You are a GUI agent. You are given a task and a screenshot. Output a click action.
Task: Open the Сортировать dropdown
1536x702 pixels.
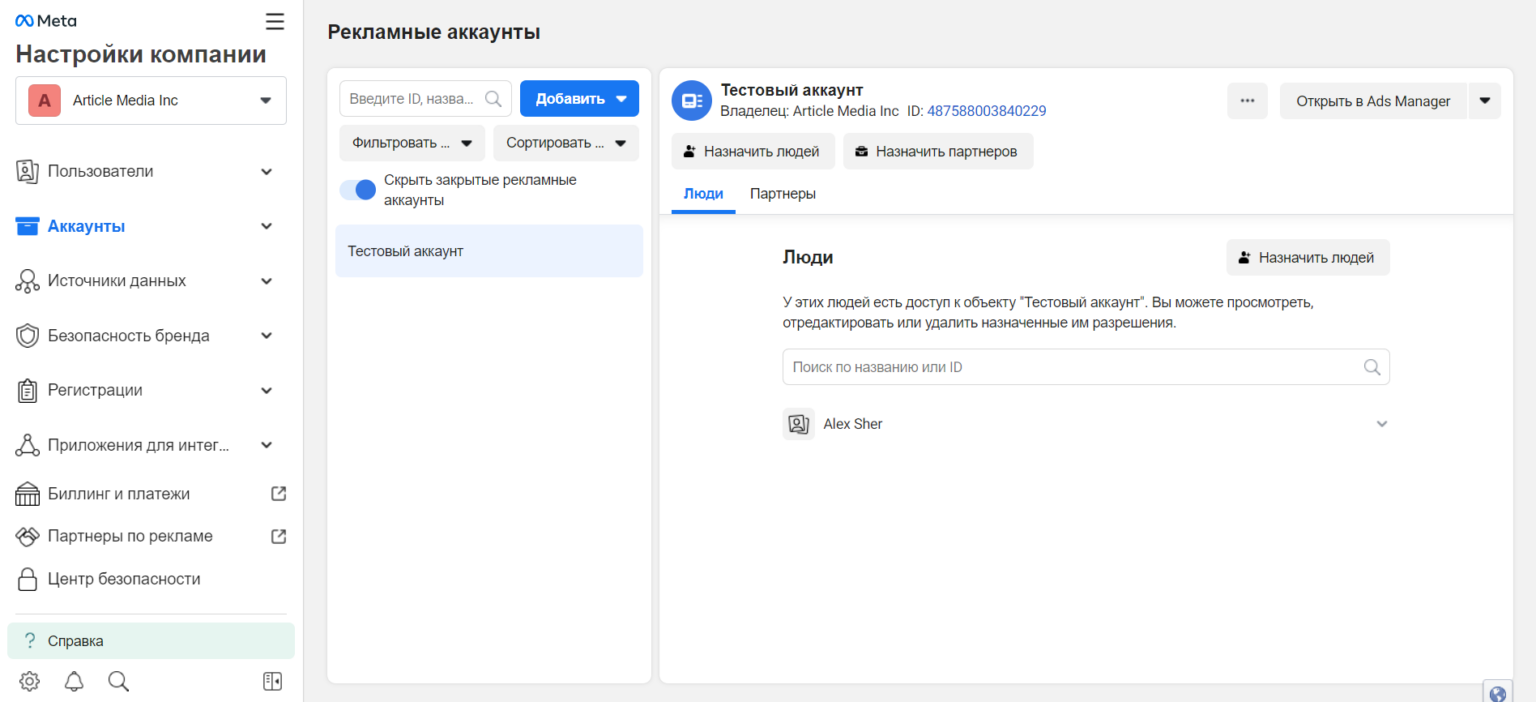566,143
